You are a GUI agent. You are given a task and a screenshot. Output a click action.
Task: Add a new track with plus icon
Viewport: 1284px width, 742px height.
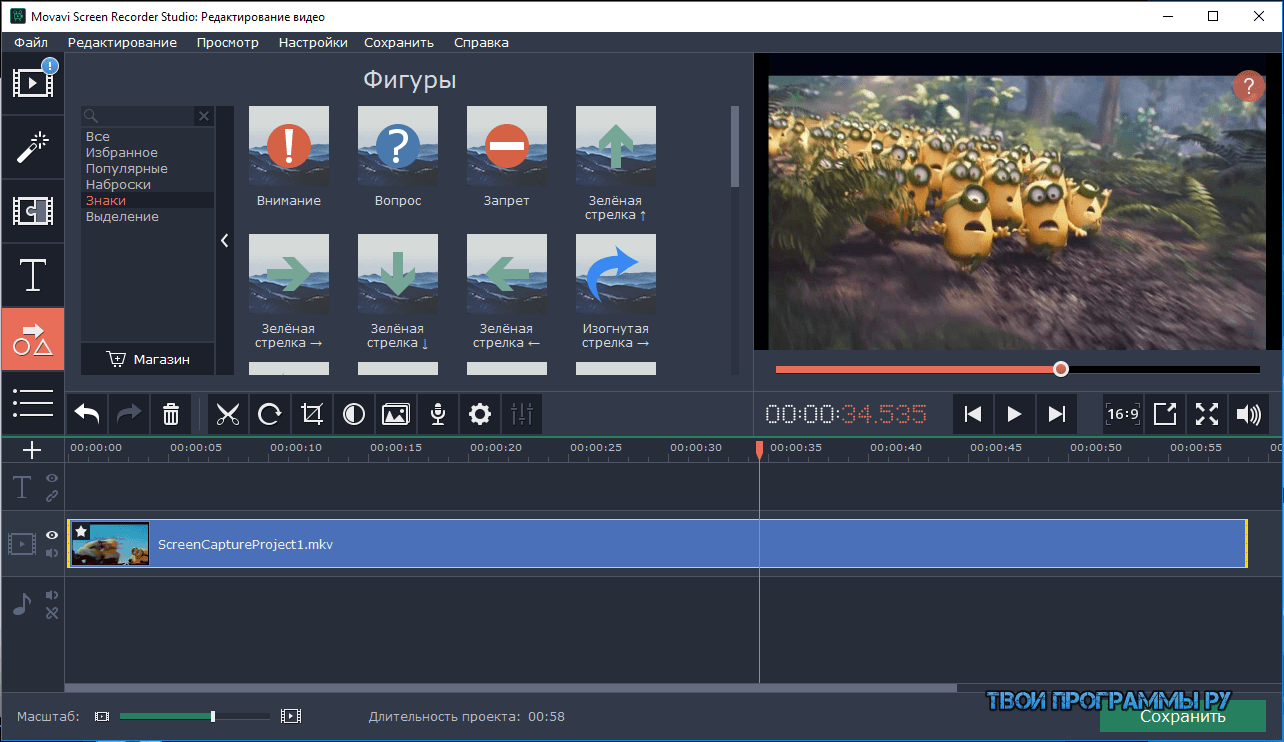coord(32,450)
